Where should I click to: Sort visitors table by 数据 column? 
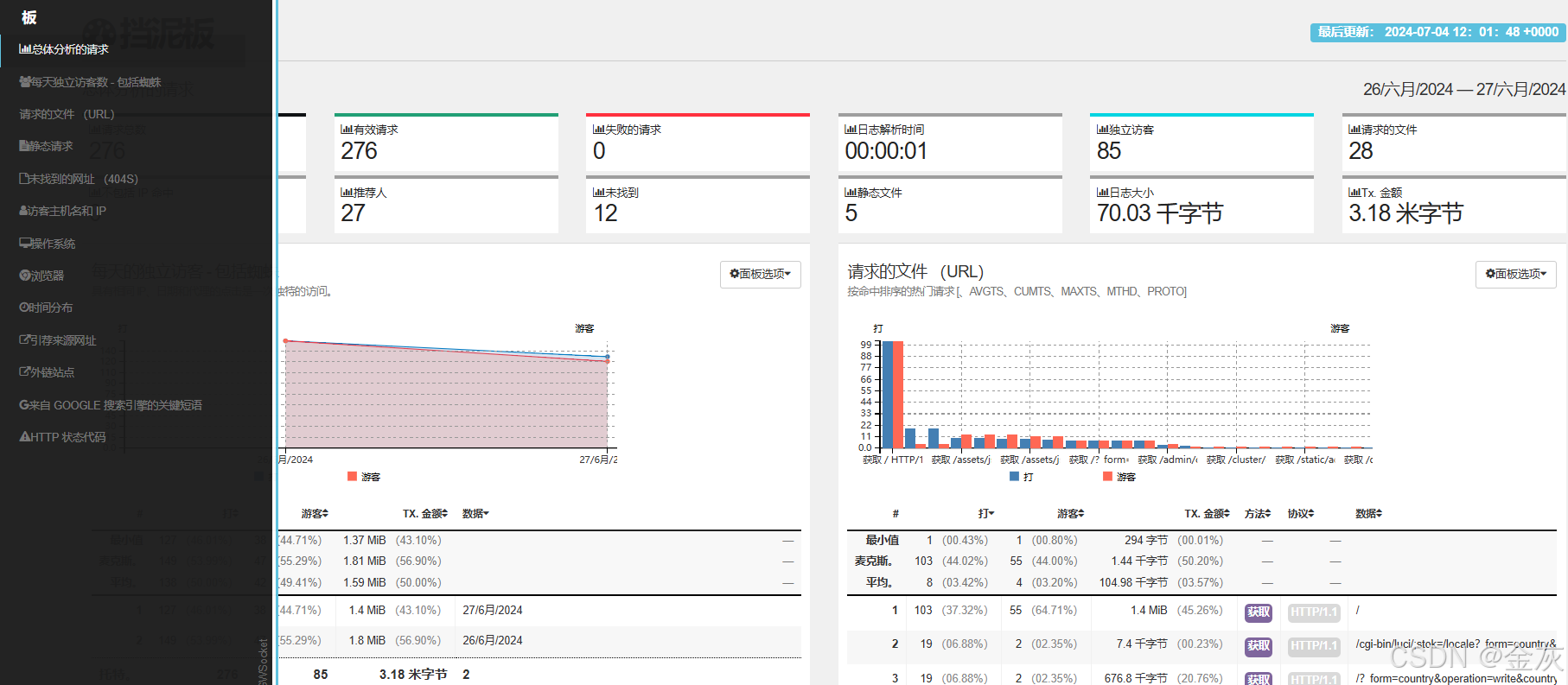[x=475, y=514]
